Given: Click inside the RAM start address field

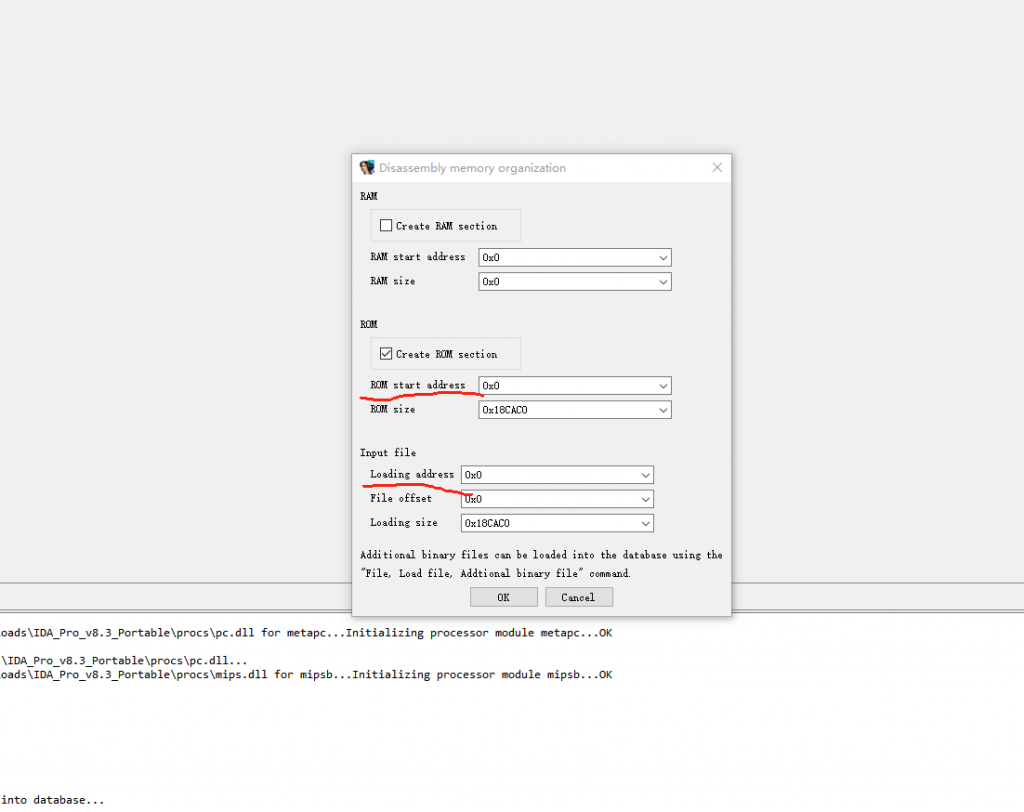Looking at the screenshot, I should 565,258.
